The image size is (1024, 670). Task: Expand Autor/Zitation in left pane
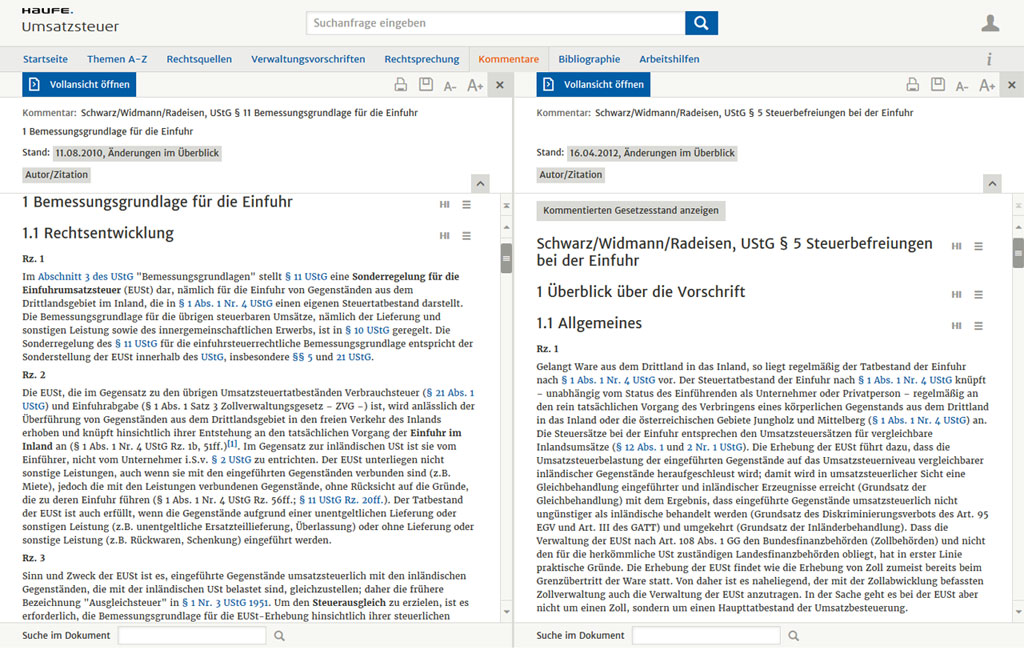(56, 175)
